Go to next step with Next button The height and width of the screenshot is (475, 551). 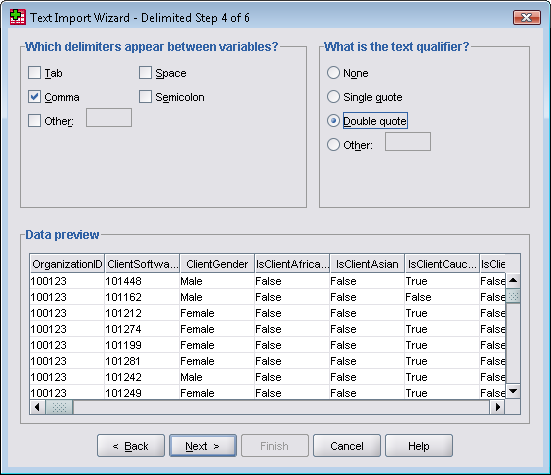point(203,446)
